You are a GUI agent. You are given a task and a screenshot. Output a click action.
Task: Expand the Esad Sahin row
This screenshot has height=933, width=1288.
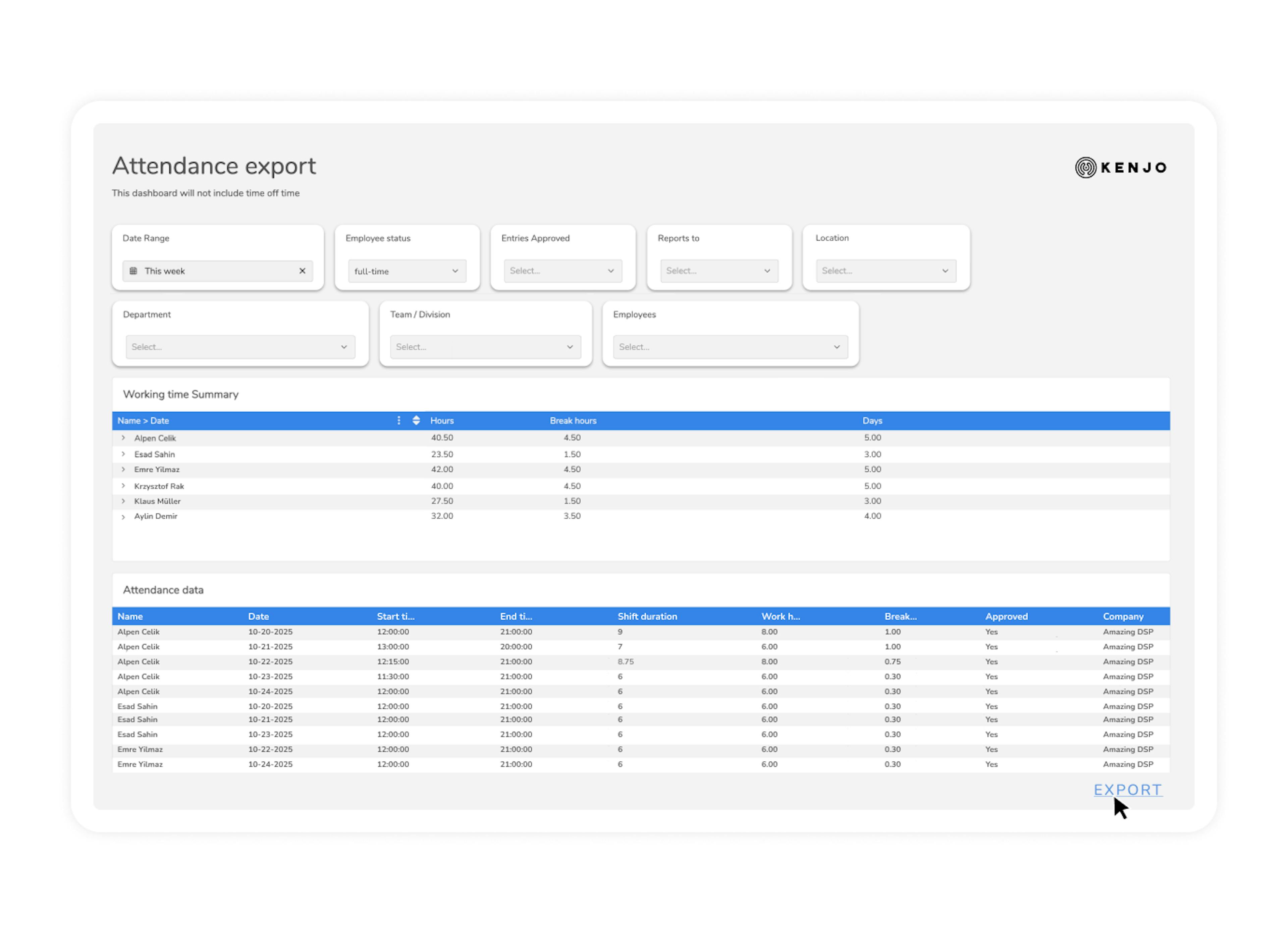123,454
